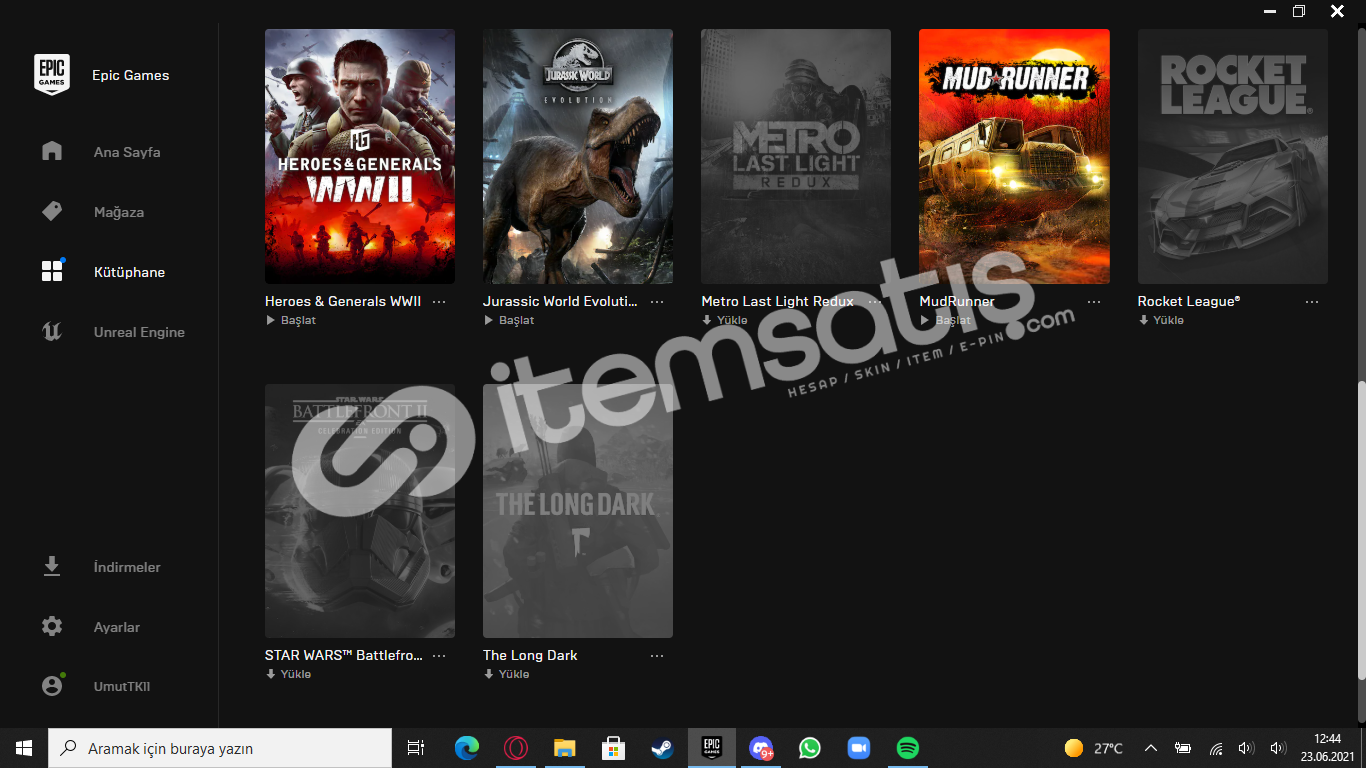
Task: Open File Explorer from taskbar
Action: 565,748
